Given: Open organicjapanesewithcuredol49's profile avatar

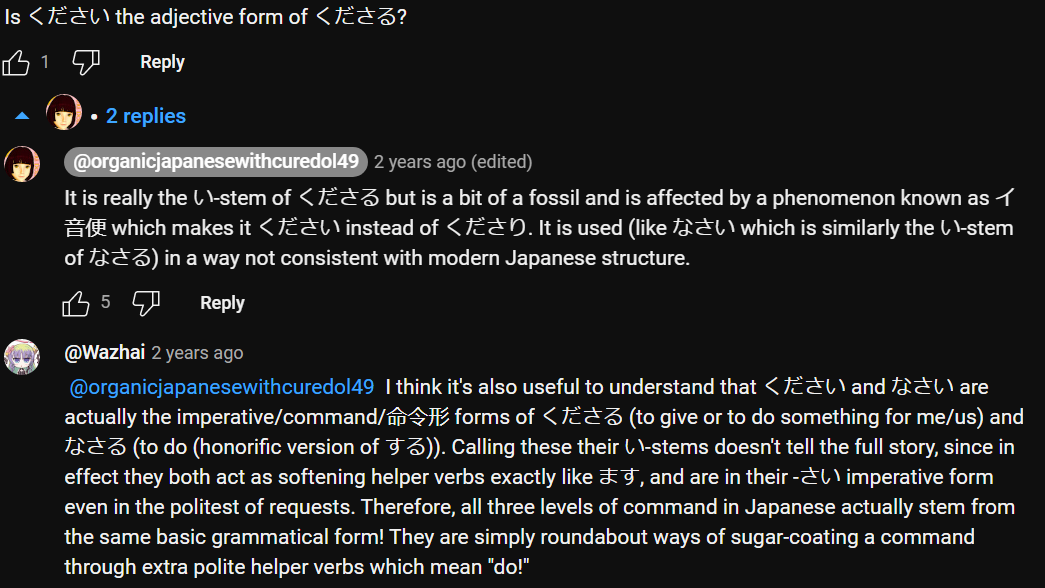Looking at the screenshot, I should [22, 164].
